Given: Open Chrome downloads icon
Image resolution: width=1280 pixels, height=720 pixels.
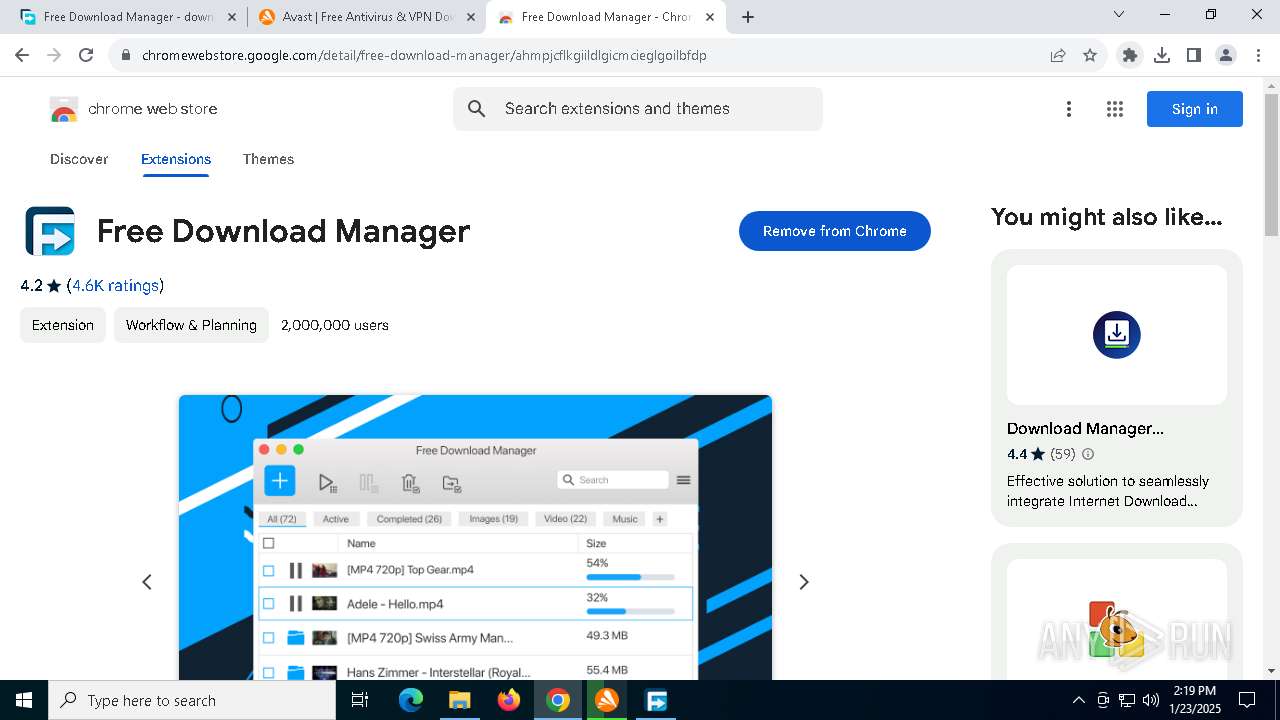Looking at the screenshot, I should point(1162,55).
